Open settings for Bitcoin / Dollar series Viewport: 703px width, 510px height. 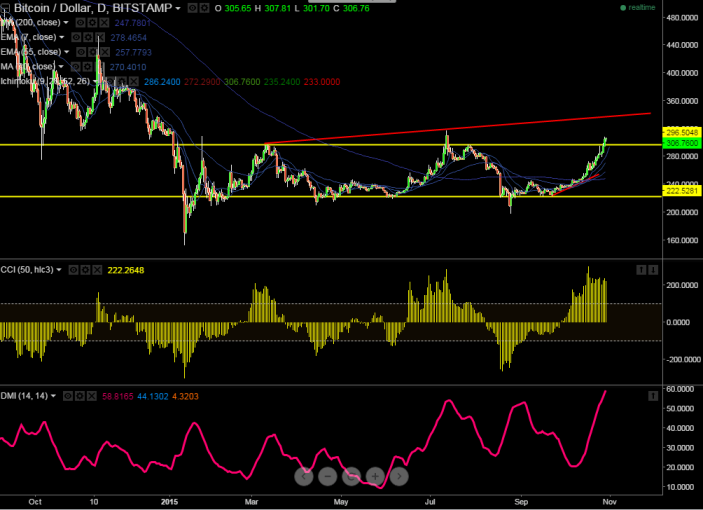tap(204, 8)
